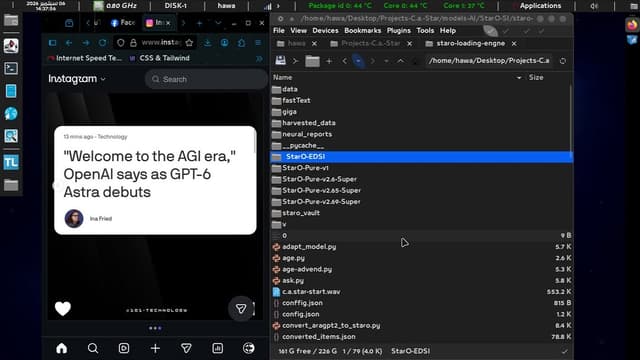Screen dimensions: 640x360
Task: Show more bookmarks with double chevron
Action: [259, 58]
